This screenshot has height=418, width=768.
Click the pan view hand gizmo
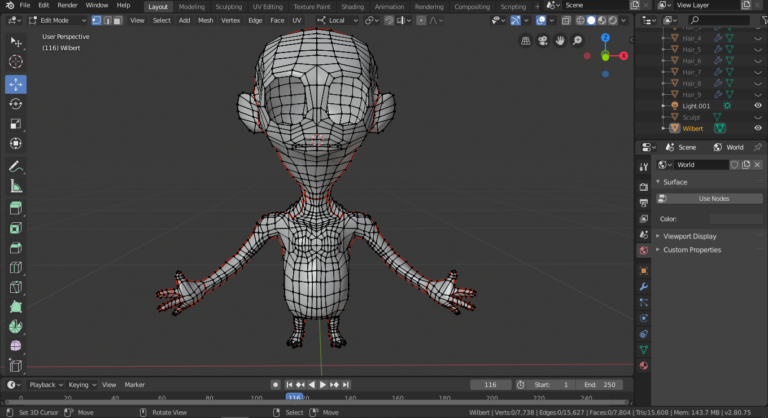(x=561, y=41)
